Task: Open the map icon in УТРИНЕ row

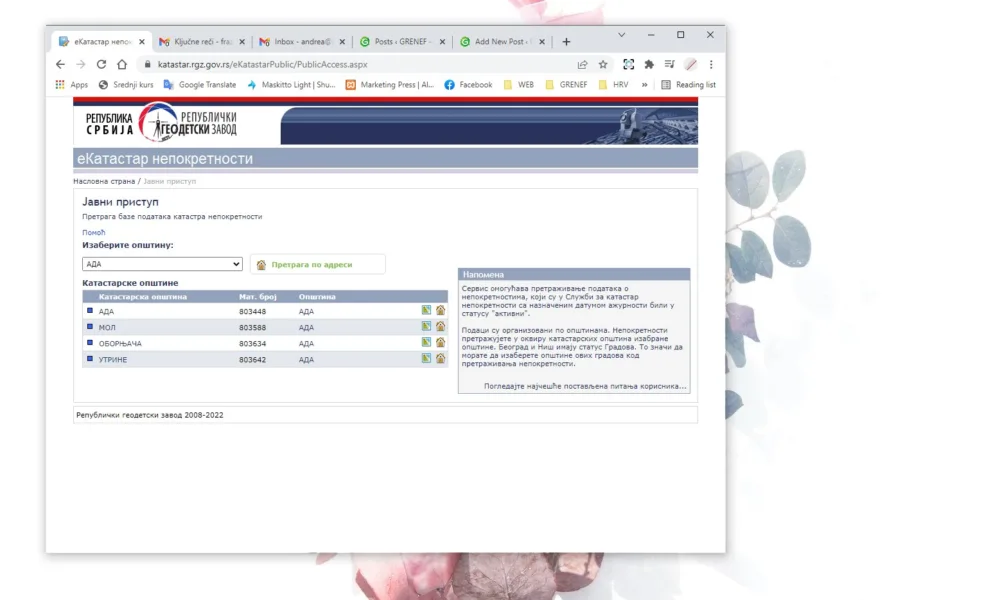Action: pos(426,358)
